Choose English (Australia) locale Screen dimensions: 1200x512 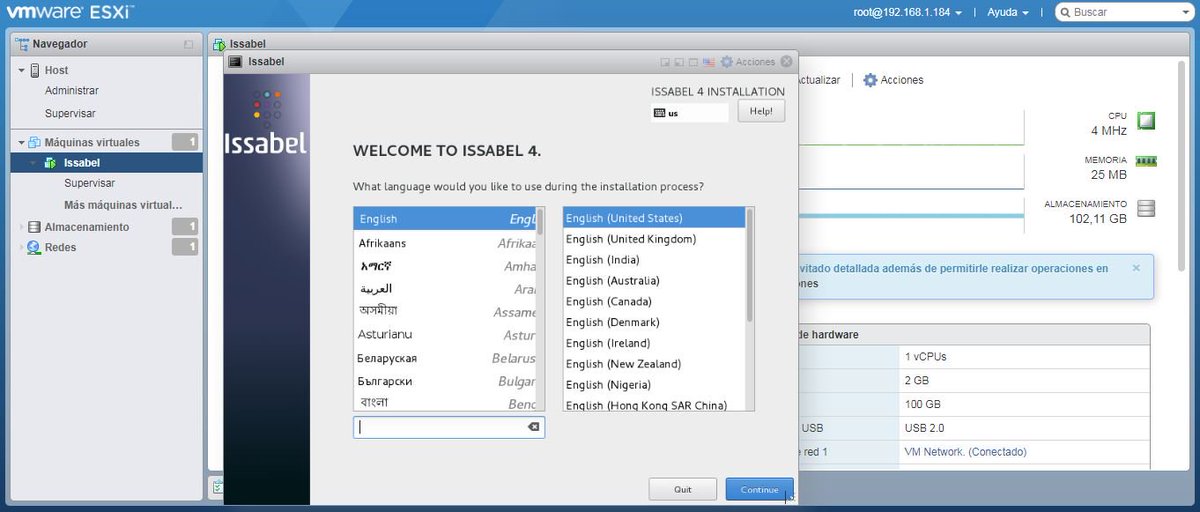tap(655, 281)
